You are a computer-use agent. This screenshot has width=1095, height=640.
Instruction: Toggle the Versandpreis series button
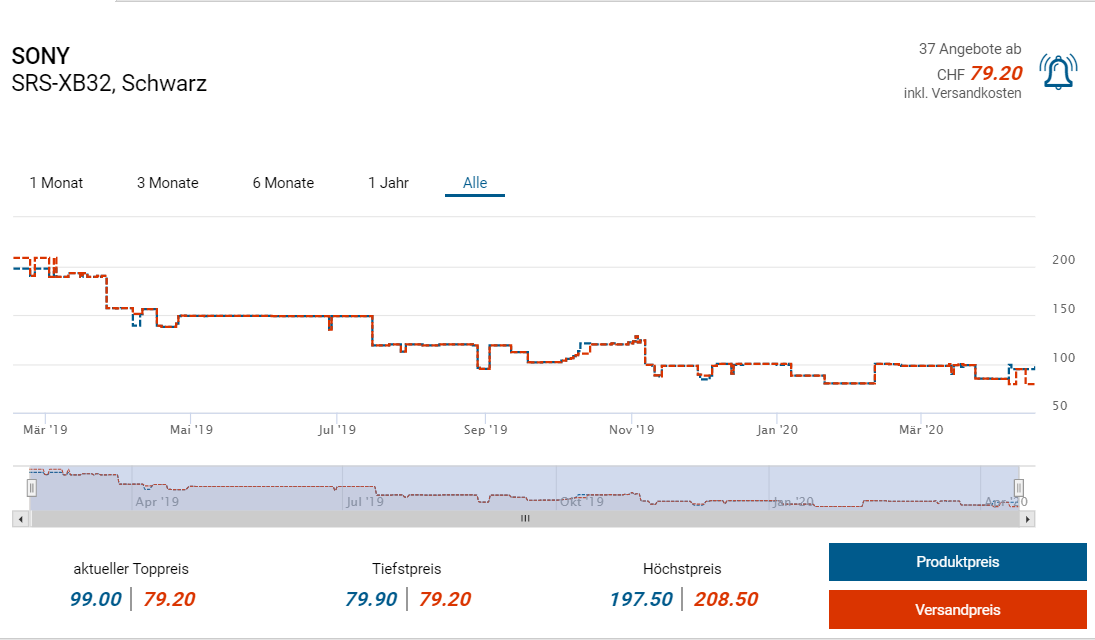point(957,609)
